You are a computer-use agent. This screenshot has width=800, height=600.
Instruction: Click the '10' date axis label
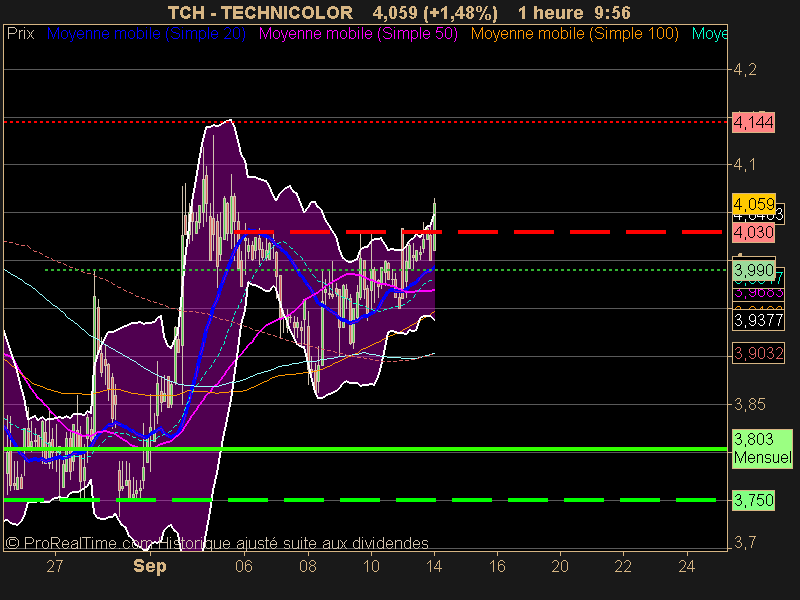371,566
